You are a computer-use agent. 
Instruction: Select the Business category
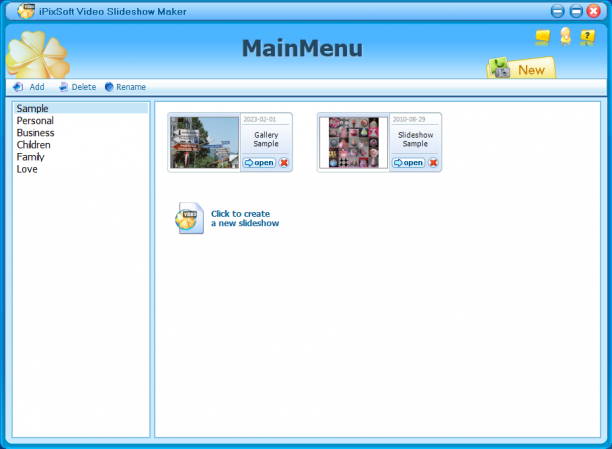pyautogui.click(x=81, y=132)
